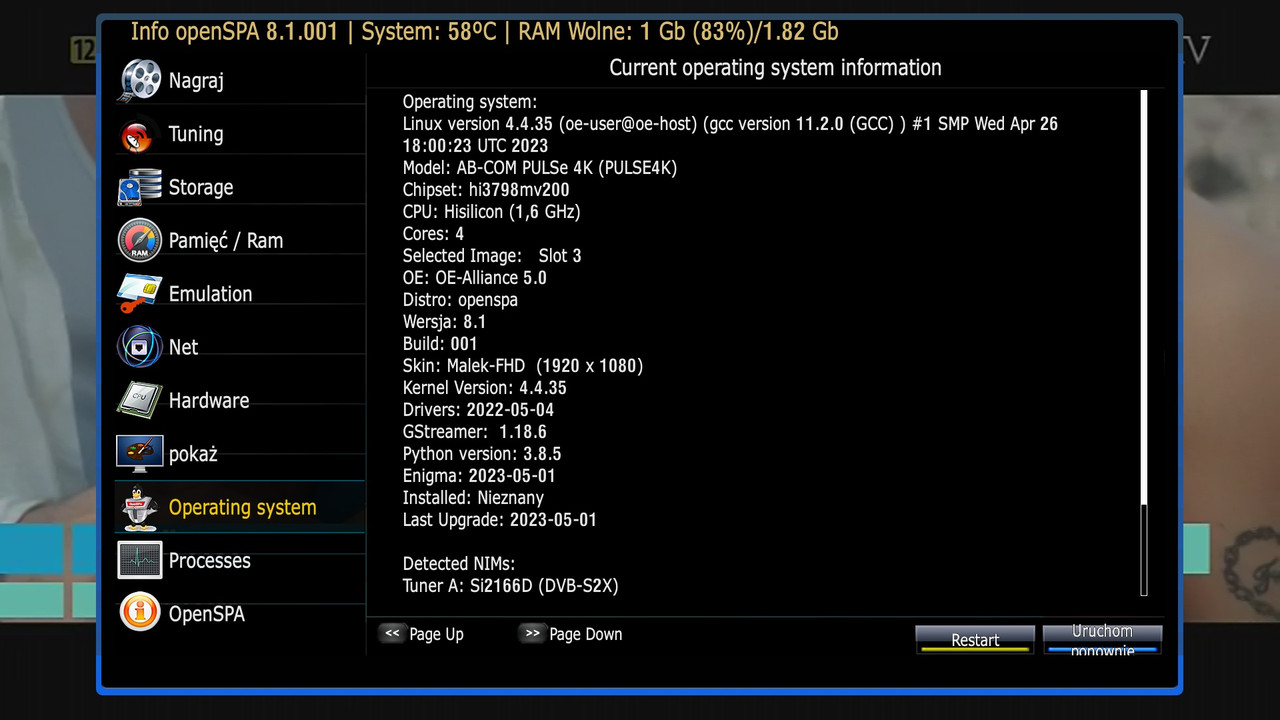1280x720 pixels.
Task: Click the Page Up arrow key icon
Action: [x=392, y=633]
